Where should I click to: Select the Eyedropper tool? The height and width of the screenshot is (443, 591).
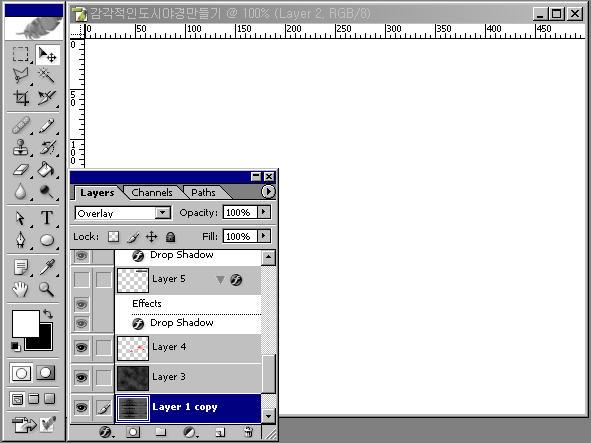pos(47,267)
